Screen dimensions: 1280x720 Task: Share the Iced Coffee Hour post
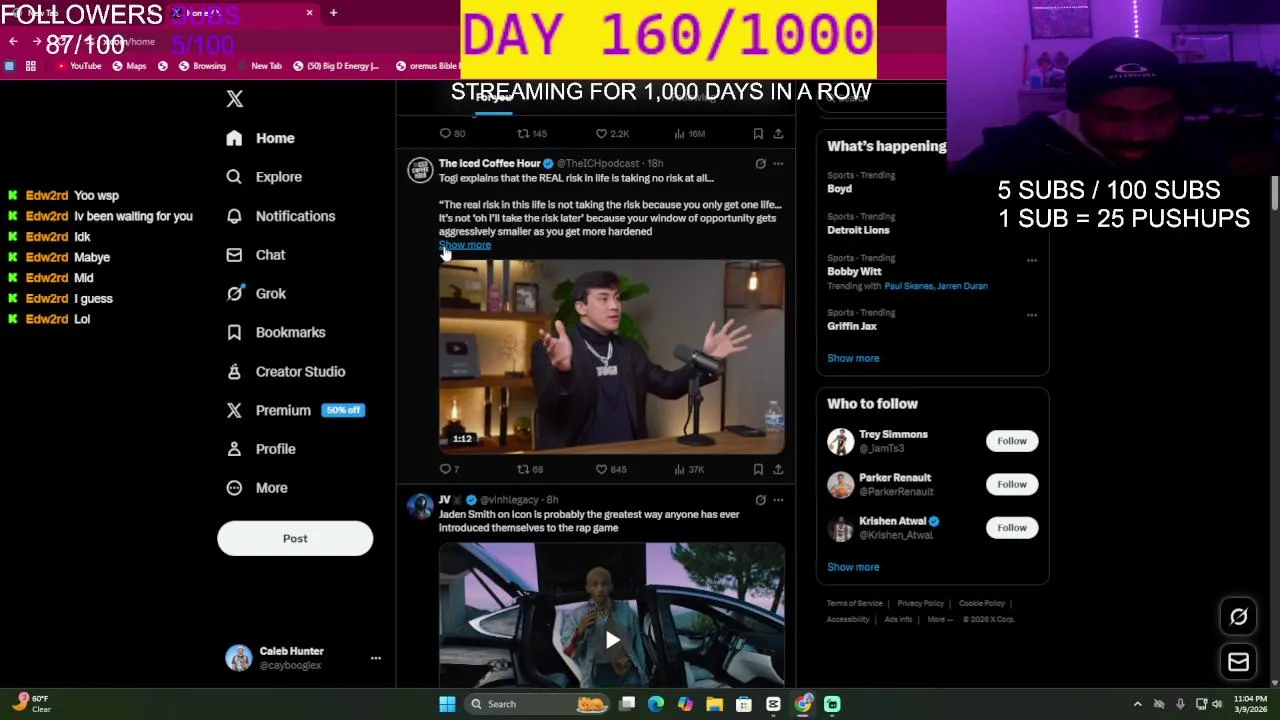click(778, 469)
